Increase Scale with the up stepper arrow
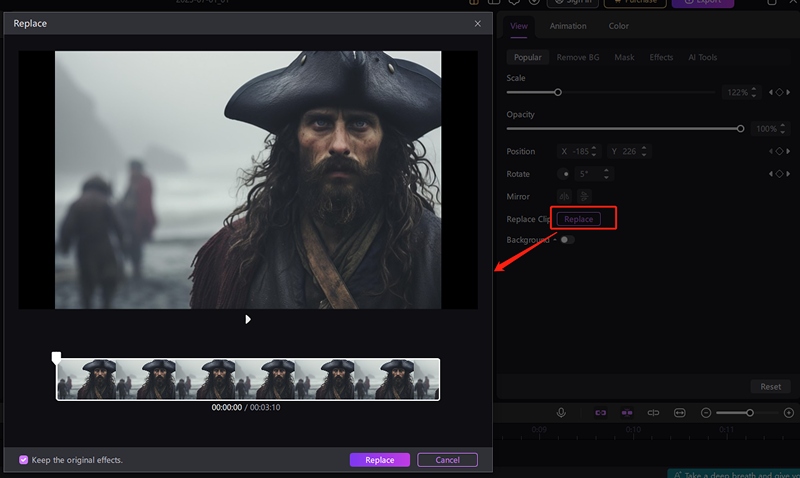The height and width of the screenshot is (478, 800). [x=754, y=89]
